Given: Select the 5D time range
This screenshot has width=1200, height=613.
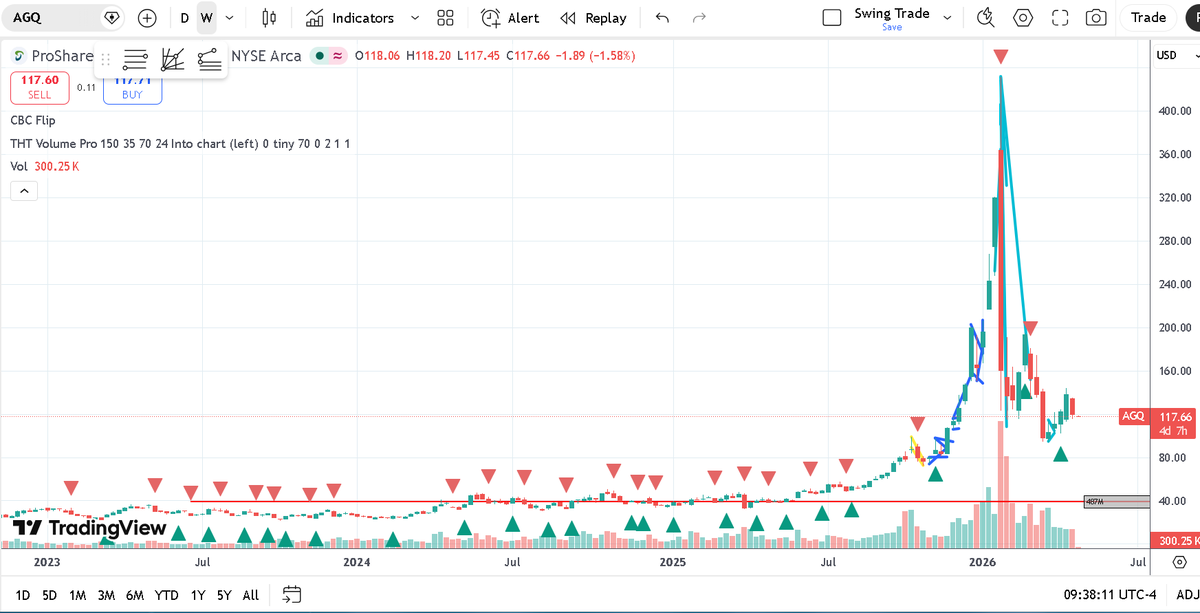Looking at the screenshot, I should coord(50,595).
